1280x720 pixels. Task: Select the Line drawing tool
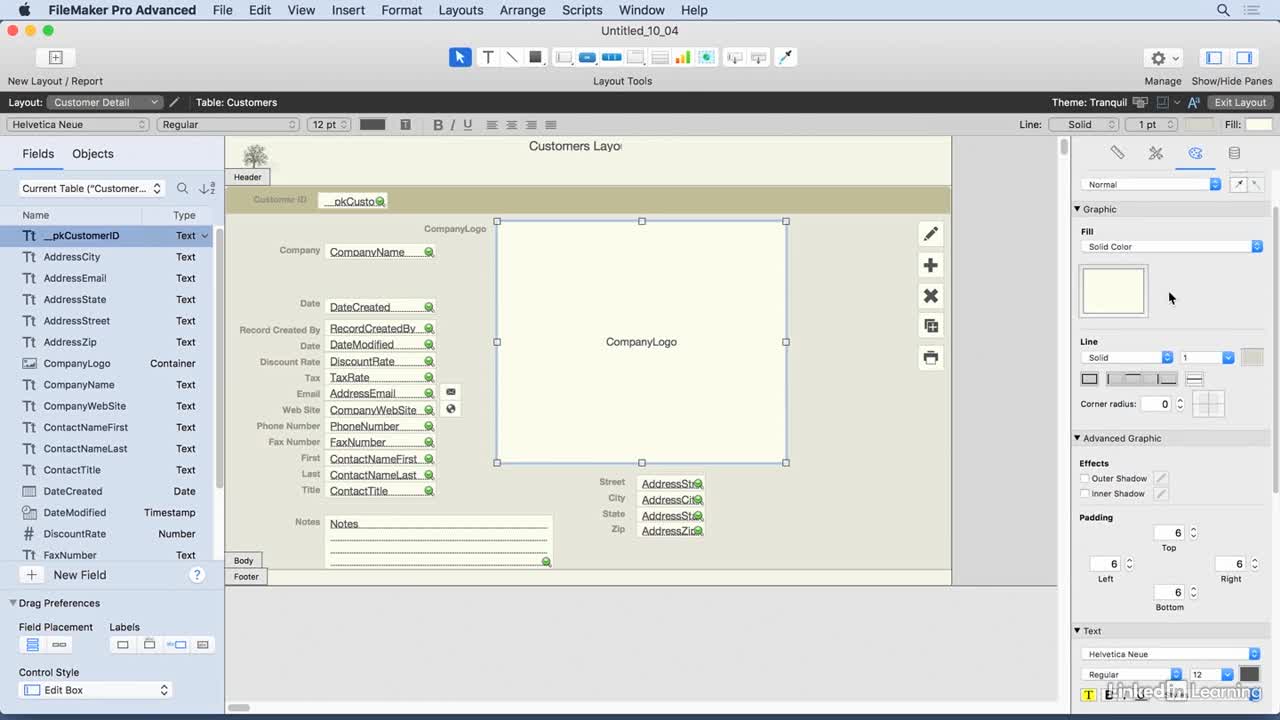[511, 57]
